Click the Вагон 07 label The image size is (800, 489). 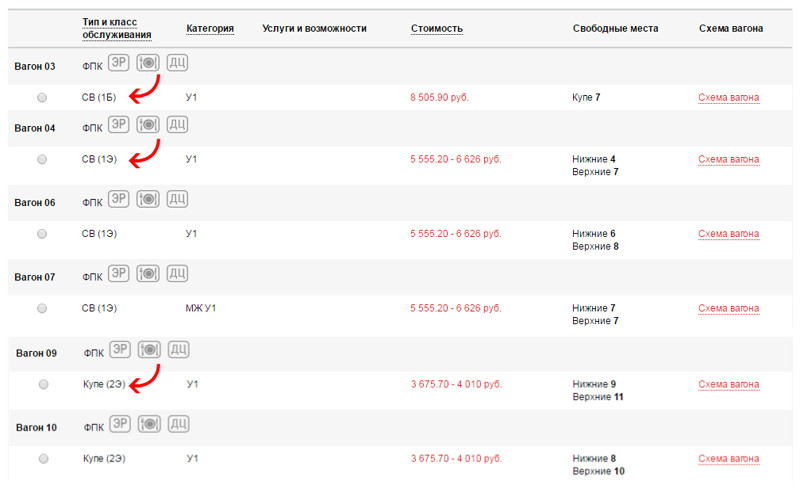35,277
